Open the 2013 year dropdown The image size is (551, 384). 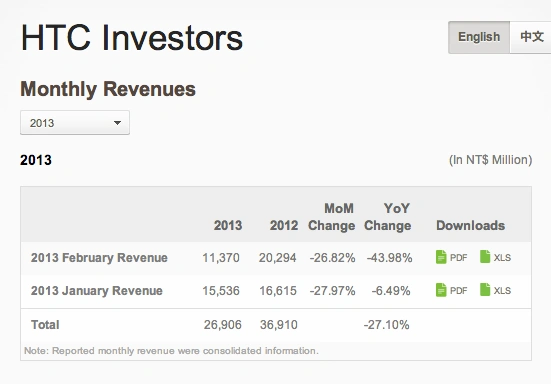pyautogui.click(x=75, y=123)
